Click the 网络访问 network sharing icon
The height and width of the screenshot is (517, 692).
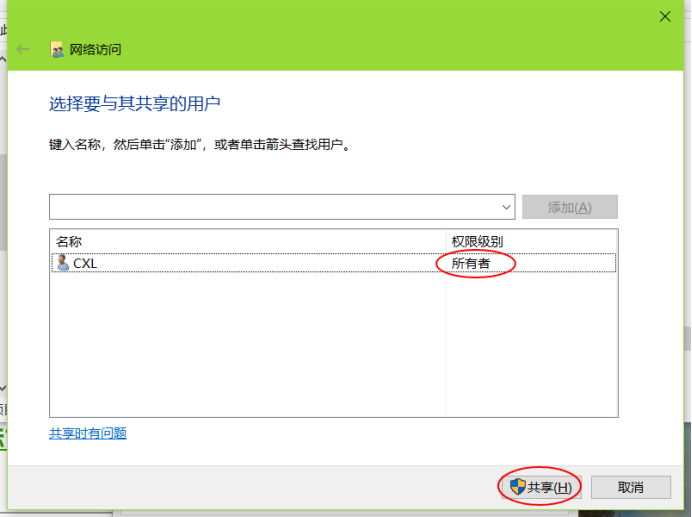(58, 50)
